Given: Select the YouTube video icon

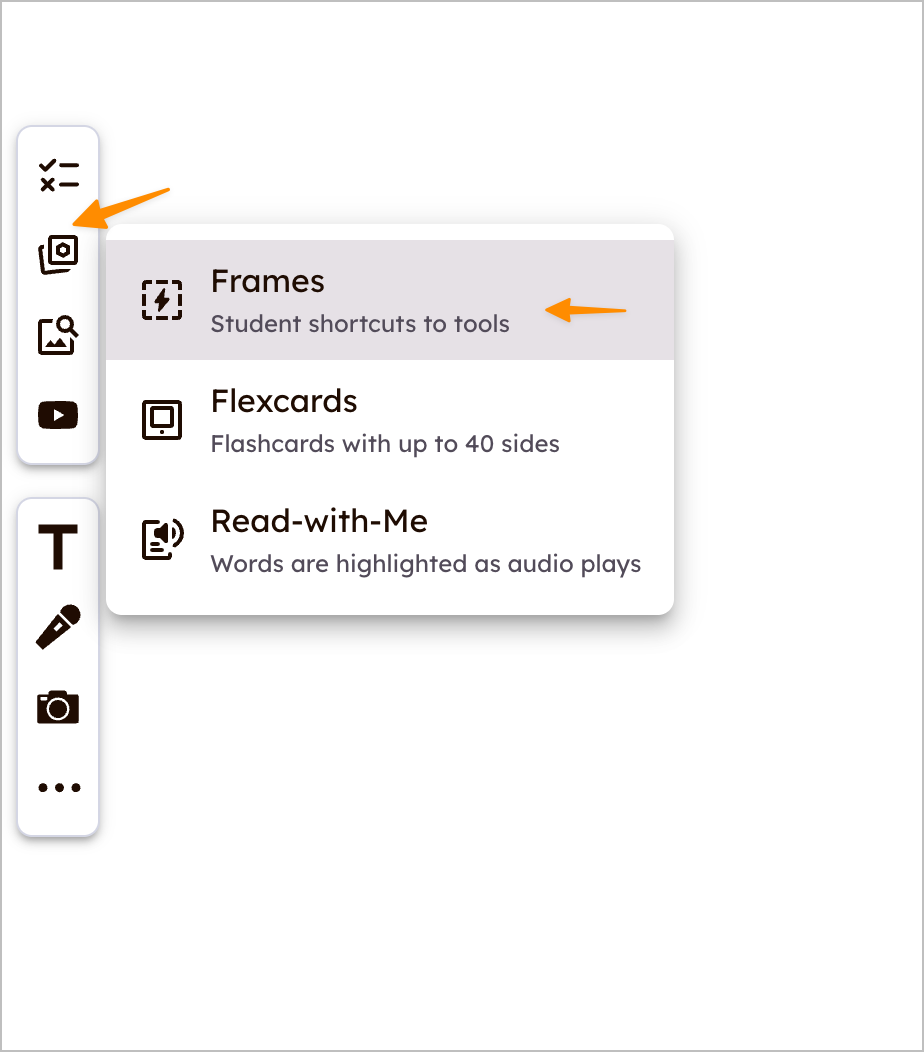Looking at the screenshot, I should 58,415.
